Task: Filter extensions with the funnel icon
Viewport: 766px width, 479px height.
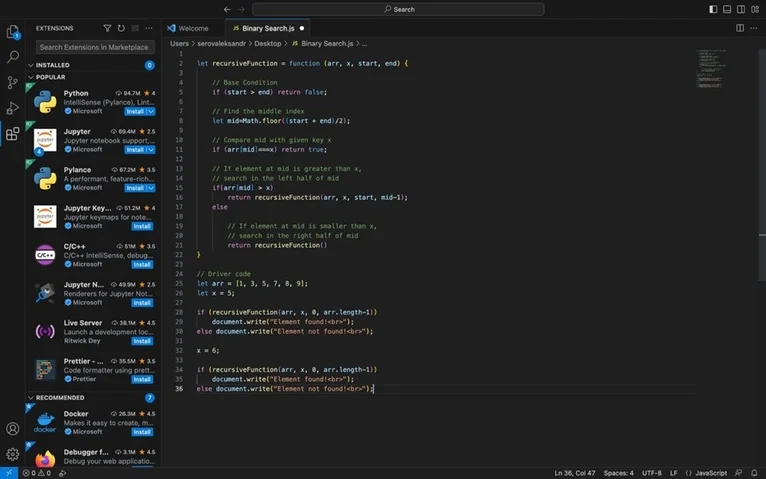Action: [107, 28]
